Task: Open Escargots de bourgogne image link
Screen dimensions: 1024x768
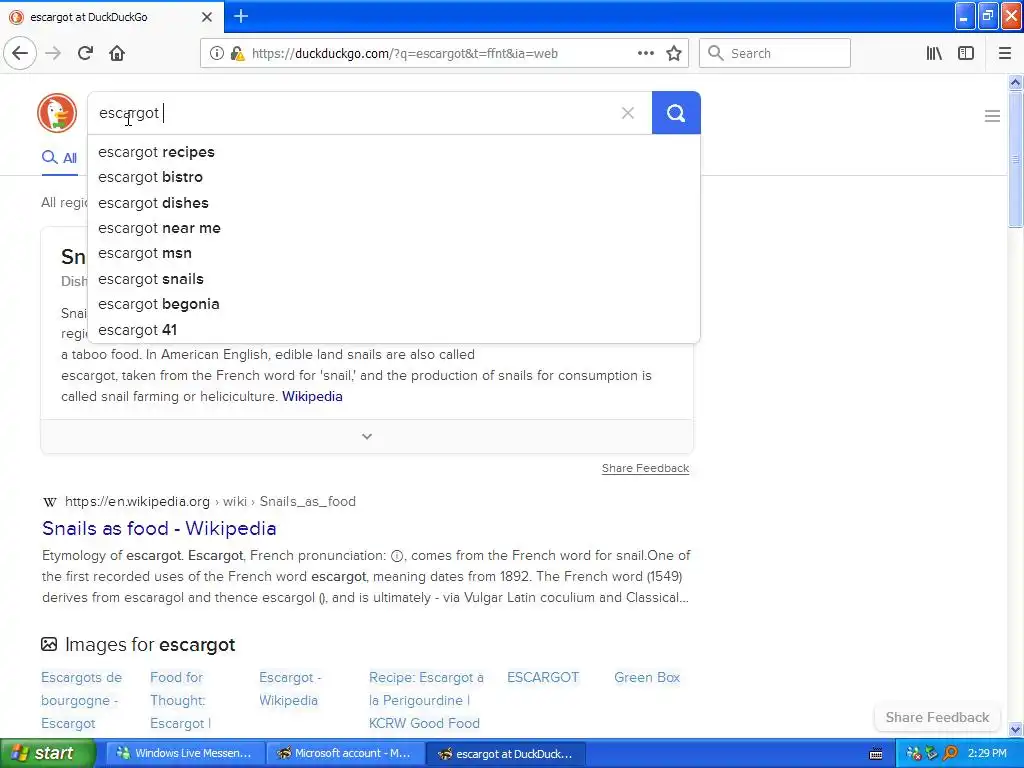Action: (82, 700)
